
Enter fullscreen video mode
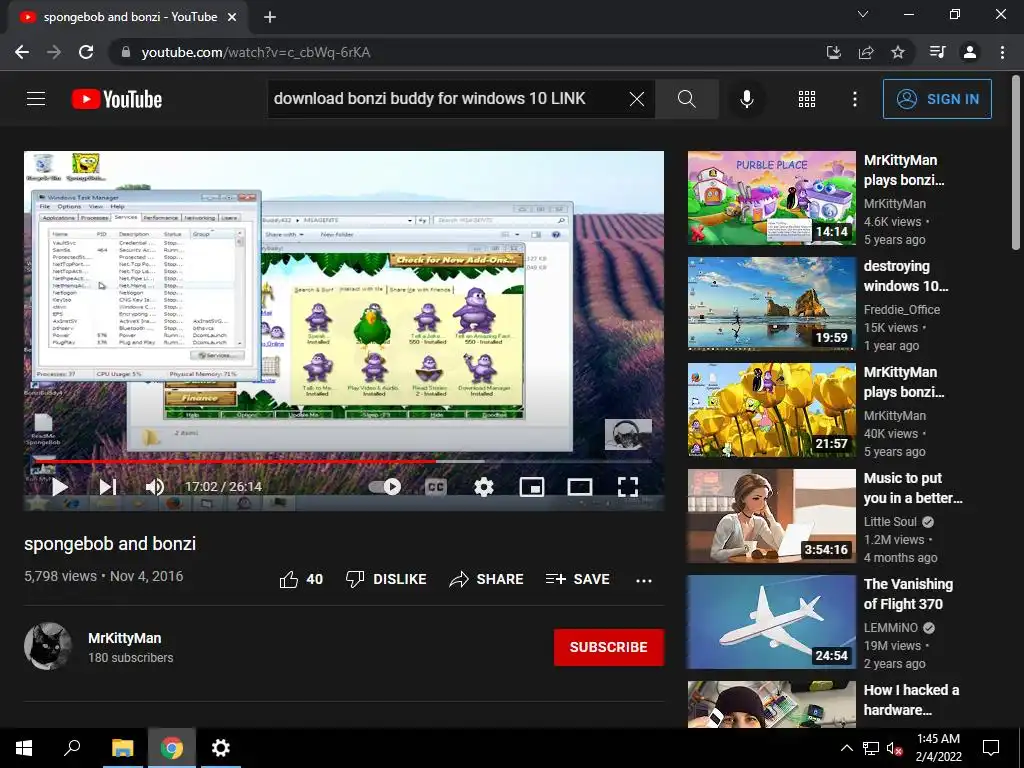click(x=628, y=487)
